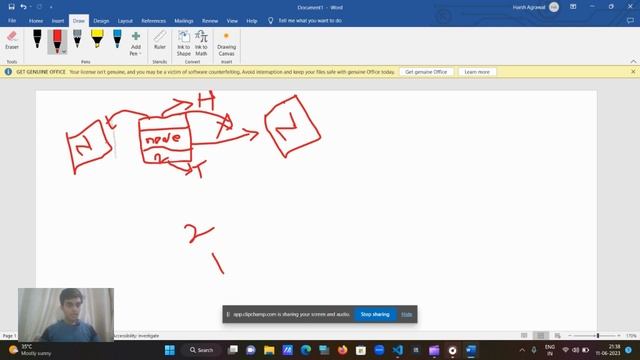The width and height of the screenshot is (640, 360).
Task: Undo the last ink stroke
Action: (x=23, y=7)
